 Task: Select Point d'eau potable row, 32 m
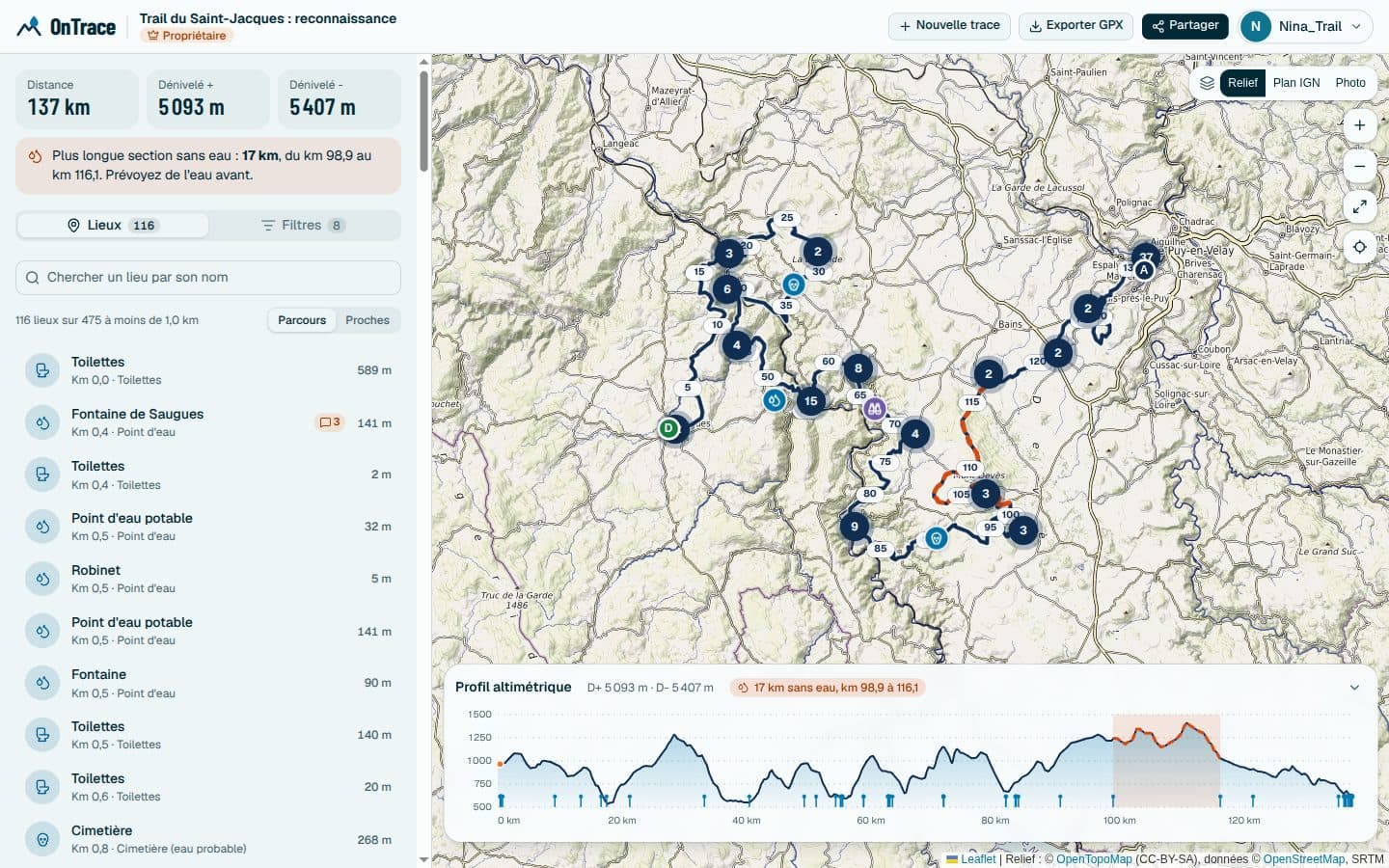208,527
